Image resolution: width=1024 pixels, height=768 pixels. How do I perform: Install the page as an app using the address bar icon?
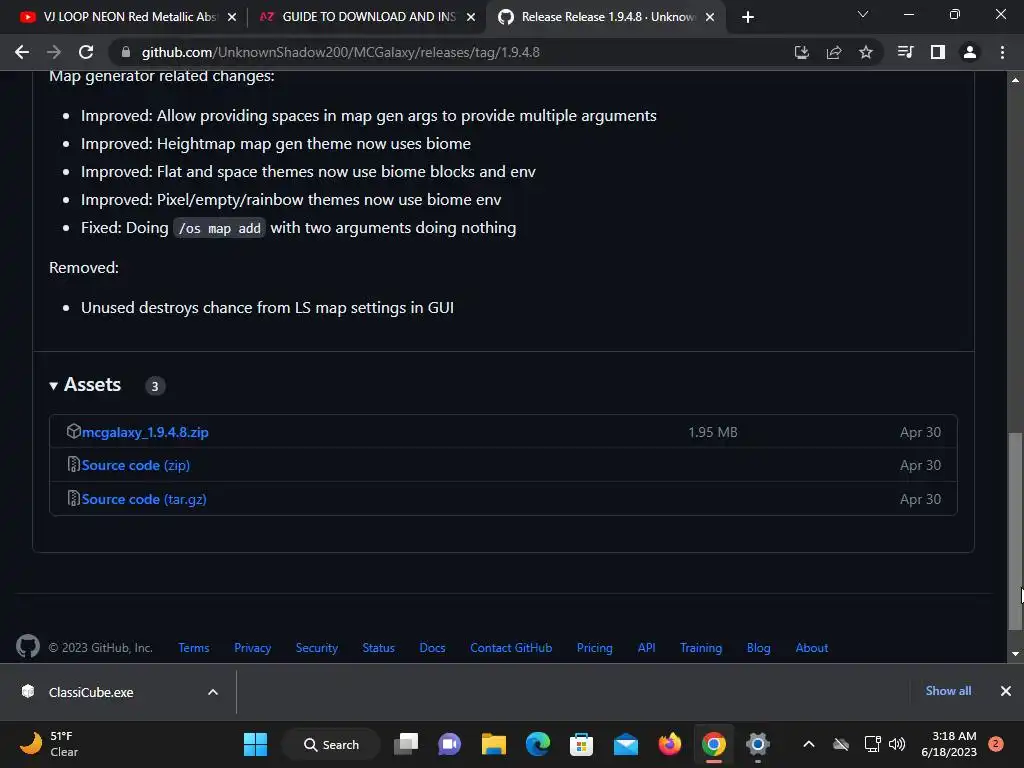(x=801, y=52)
